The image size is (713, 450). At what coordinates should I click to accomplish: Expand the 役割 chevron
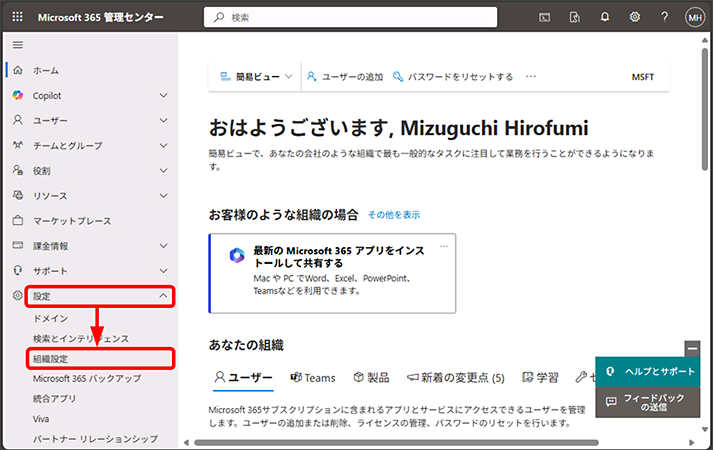pos(163,170)
